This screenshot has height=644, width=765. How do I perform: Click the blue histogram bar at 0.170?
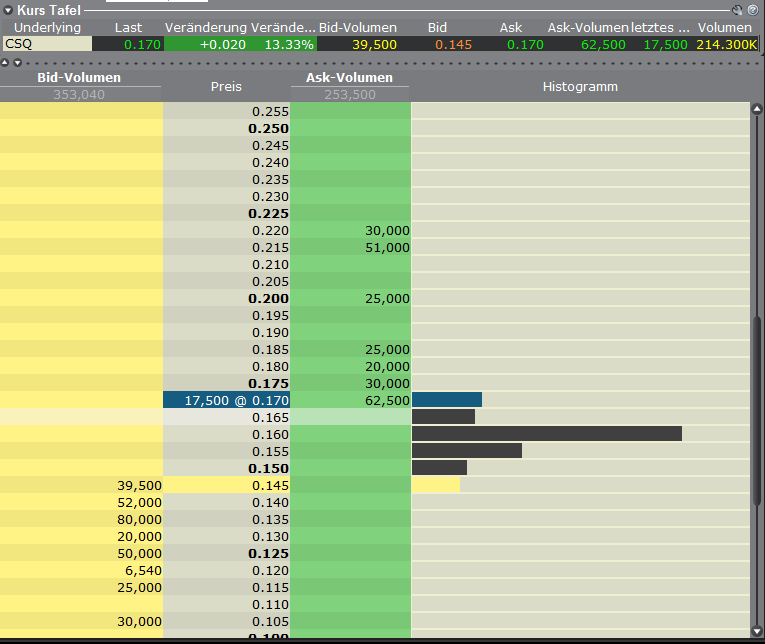[x=446, y=400]
